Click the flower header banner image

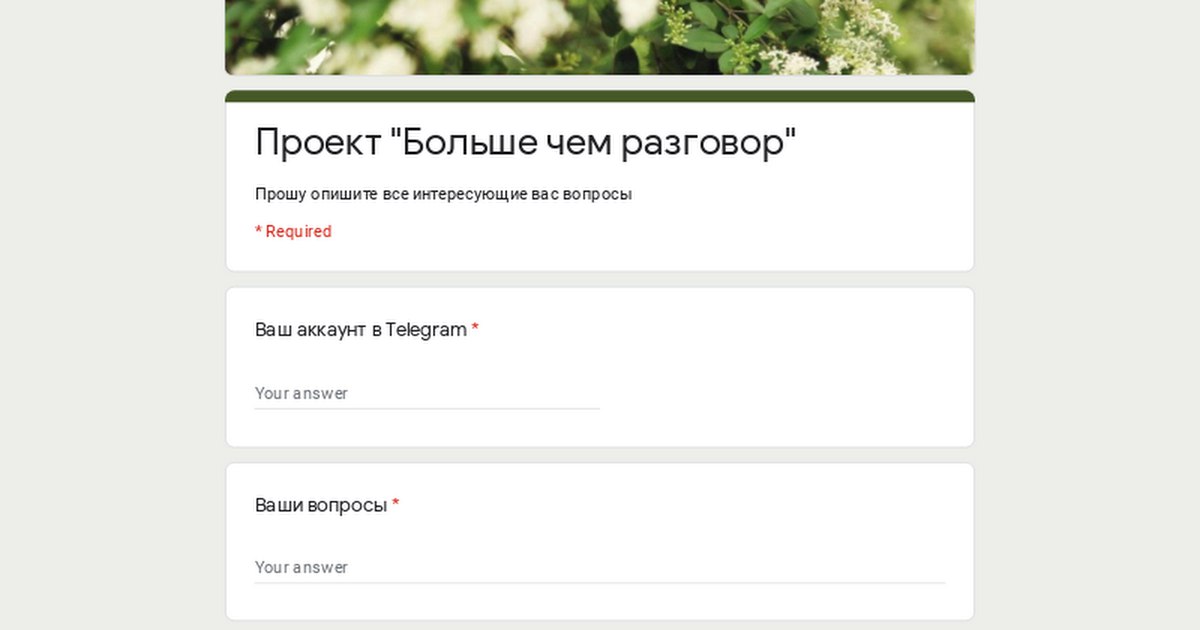(x=600, y=37)
